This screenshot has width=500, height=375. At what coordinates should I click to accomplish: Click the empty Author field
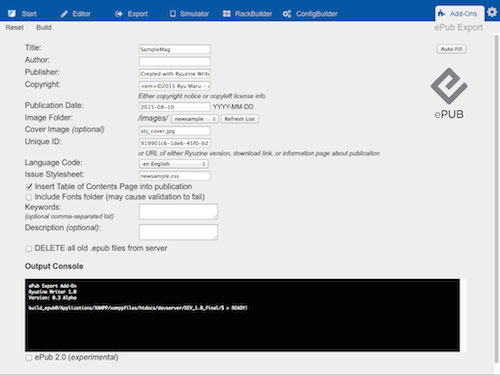tap(175, 61)
